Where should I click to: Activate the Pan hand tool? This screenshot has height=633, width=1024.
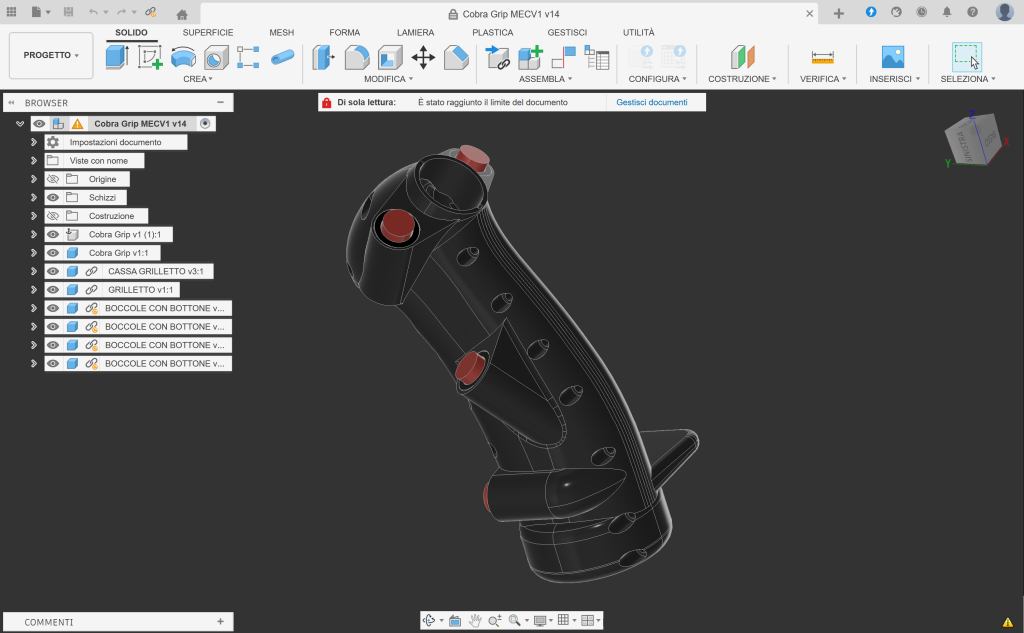click(x=475, y=621)
